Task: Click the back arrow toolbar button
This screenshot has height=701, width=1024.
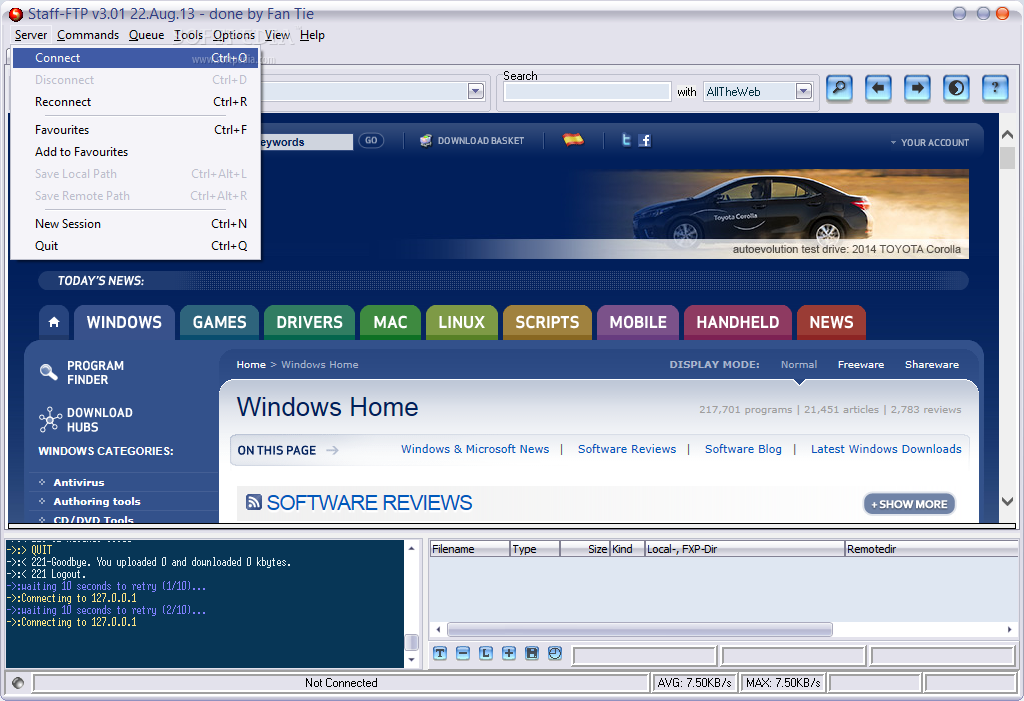Action: [x=878, y=88]
